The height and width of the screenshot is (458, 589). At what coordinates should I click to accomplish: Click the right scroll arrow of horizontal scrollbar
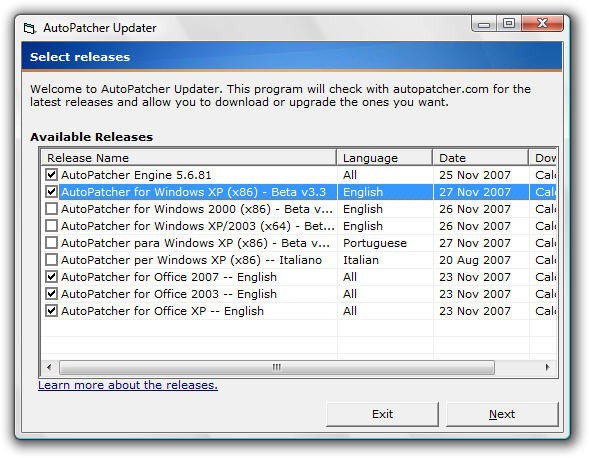click(548, 367)
